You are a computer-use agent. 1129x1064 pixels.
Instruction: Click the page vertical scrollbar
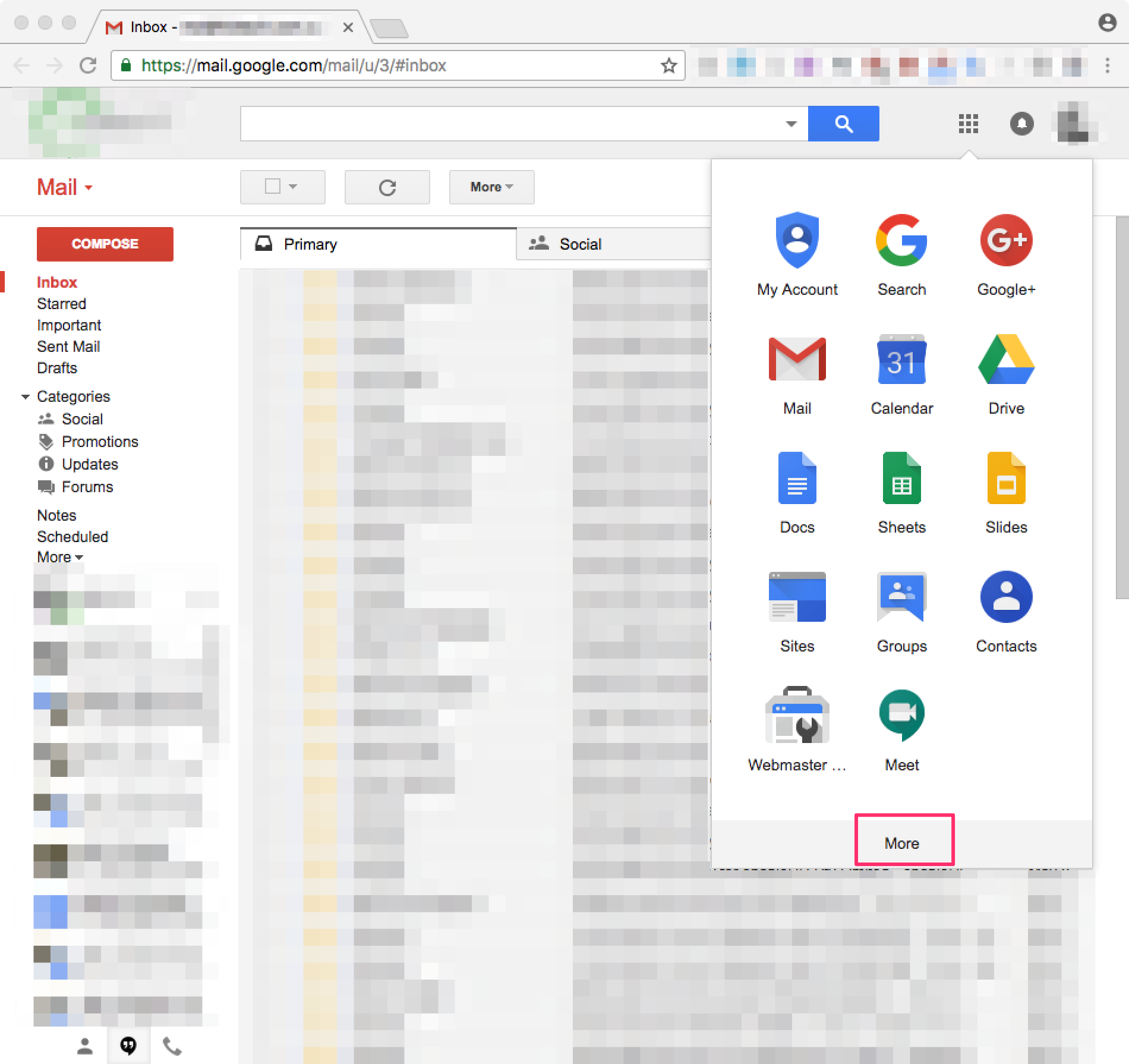1122,408
